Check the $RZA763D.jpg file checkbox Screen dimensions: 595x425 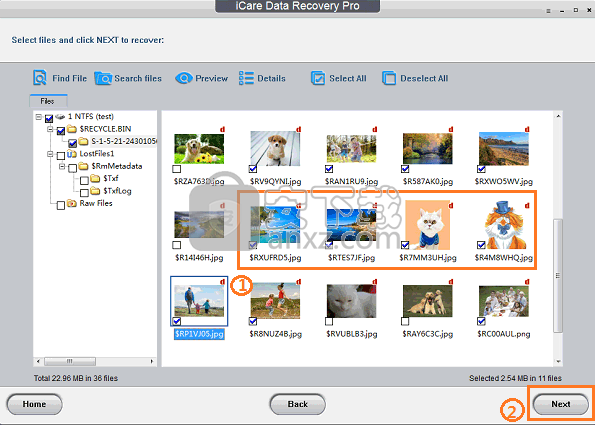[x=176, y=169]
